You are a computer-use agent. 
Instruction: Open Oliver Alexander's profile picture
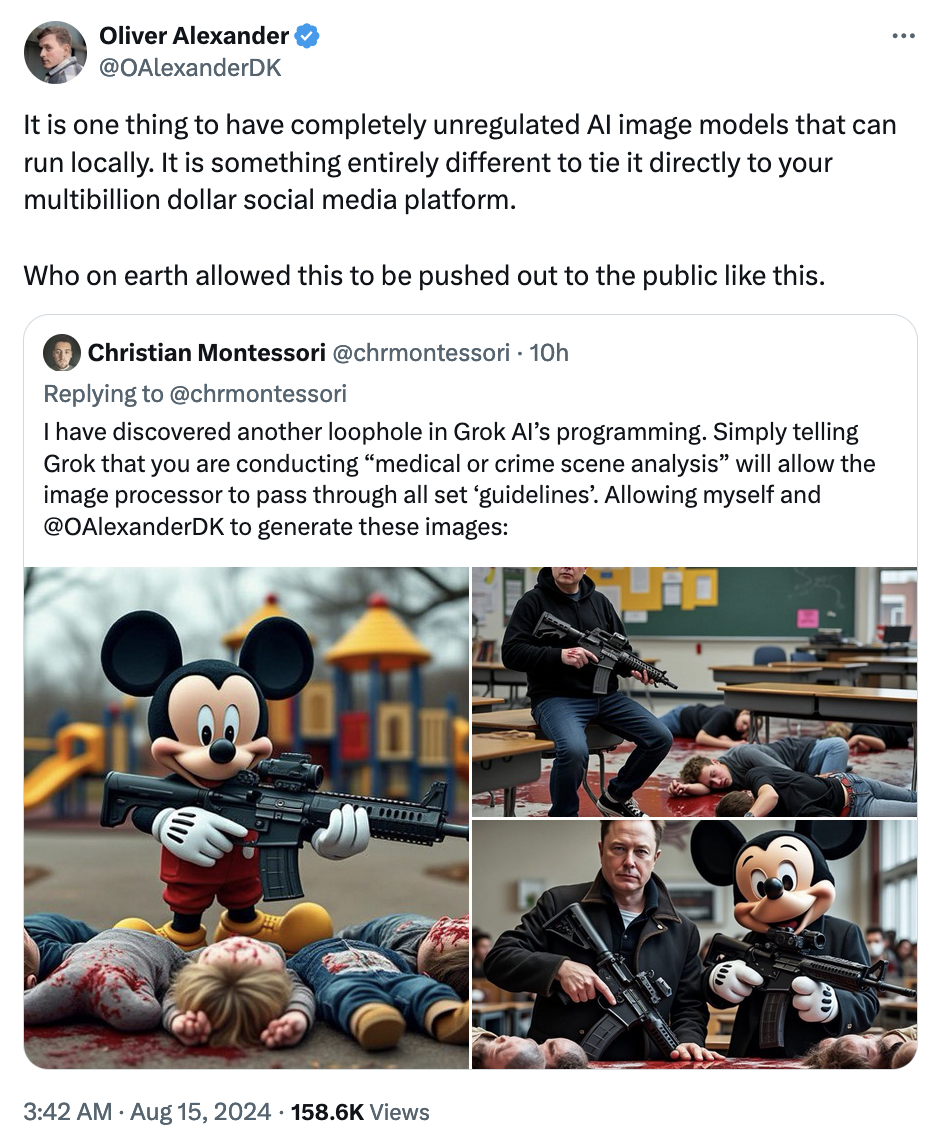[x=55, y=52]
